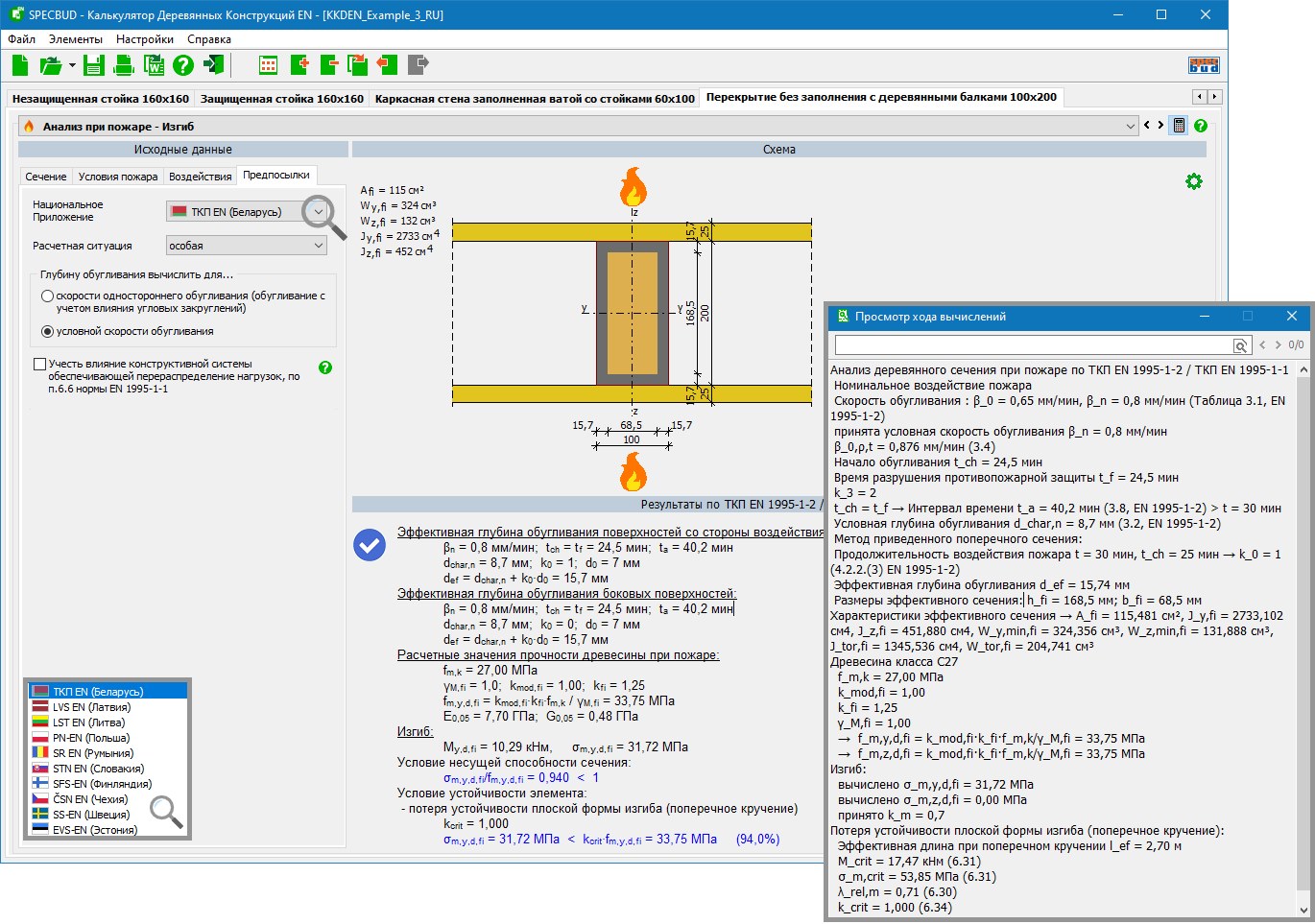Choose PN-EN (Польша) from the list
This screenshot has width=1315, height=924.
coord(91,738)
